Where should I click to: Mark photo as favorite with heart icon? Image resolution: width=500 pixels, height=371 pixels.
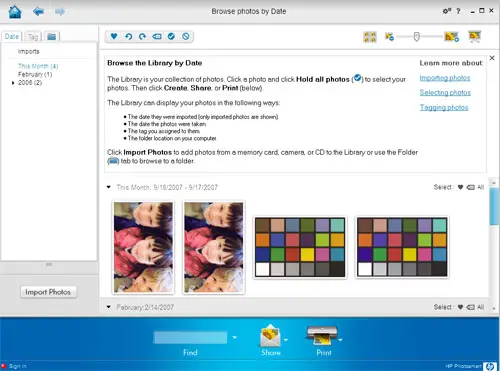[x=114, y=36]
